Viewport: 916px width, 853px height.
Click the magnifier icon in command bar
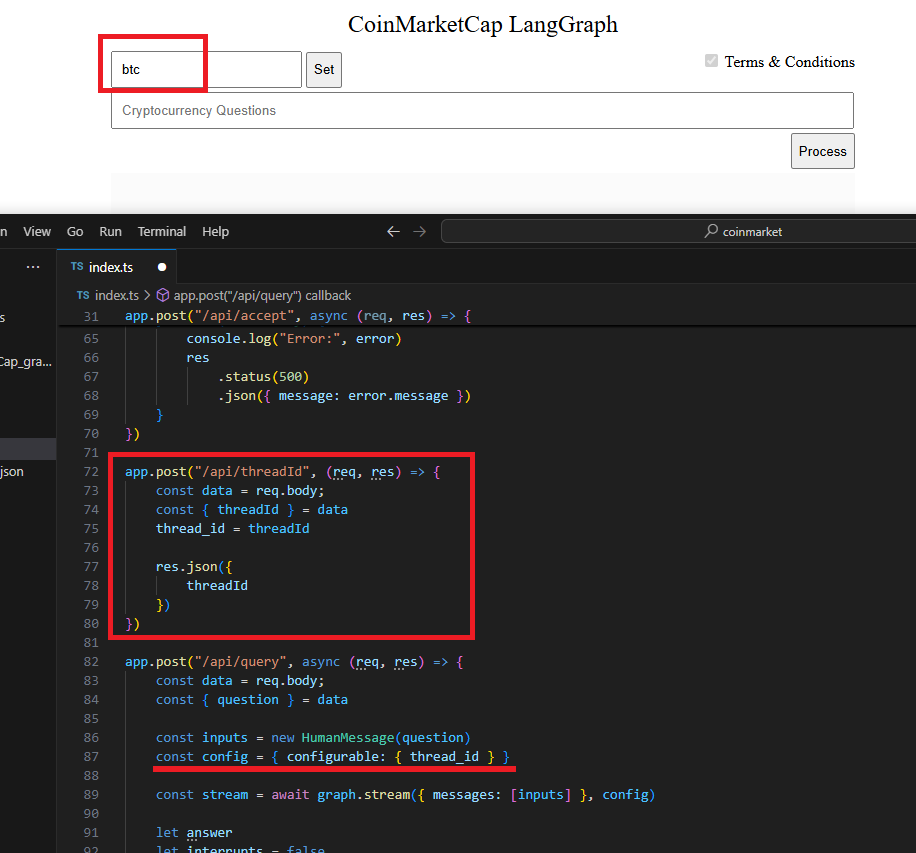(711, 231)
